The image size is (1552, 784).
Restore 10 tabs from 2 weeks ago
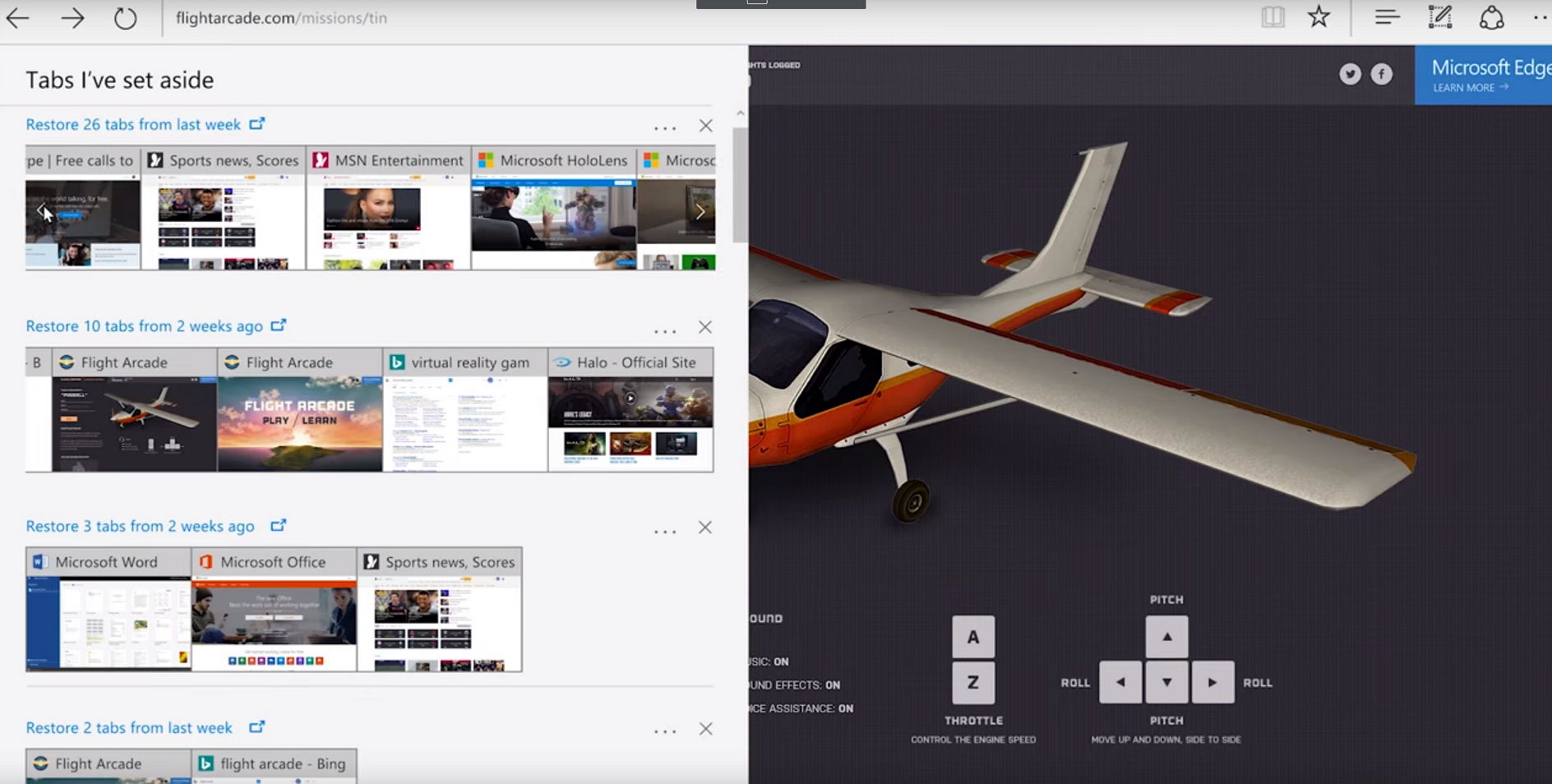coord(144,325)
